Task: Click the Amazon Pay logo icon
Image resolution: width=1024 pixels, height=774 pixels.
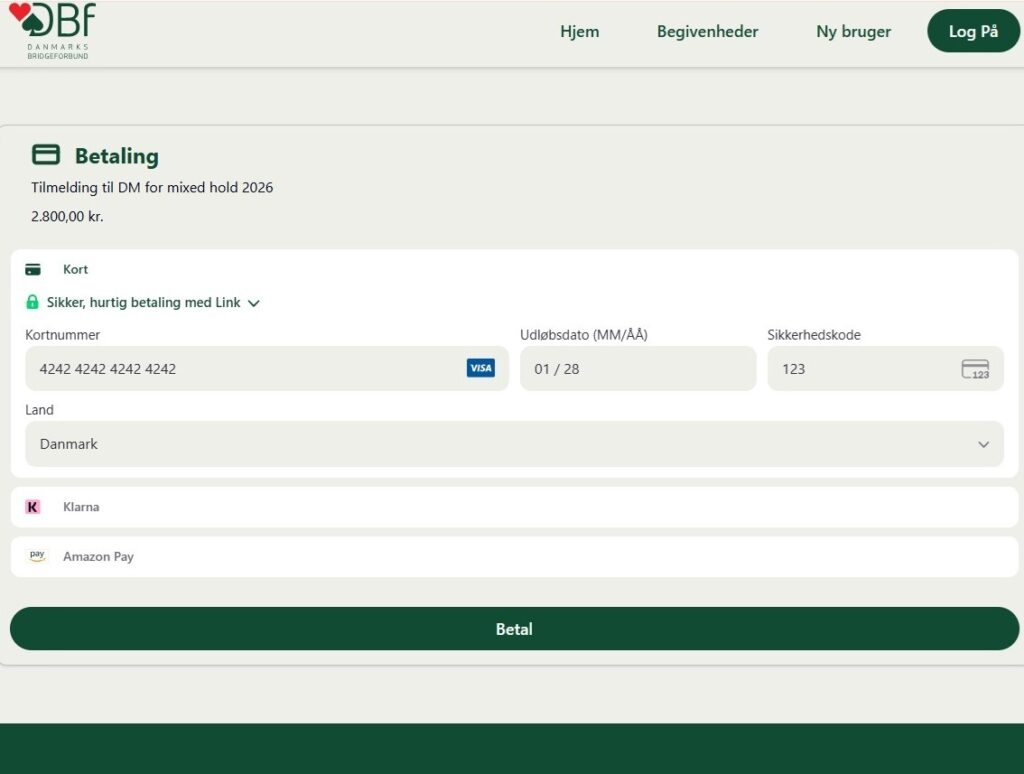Action: (x=37, y=556)
